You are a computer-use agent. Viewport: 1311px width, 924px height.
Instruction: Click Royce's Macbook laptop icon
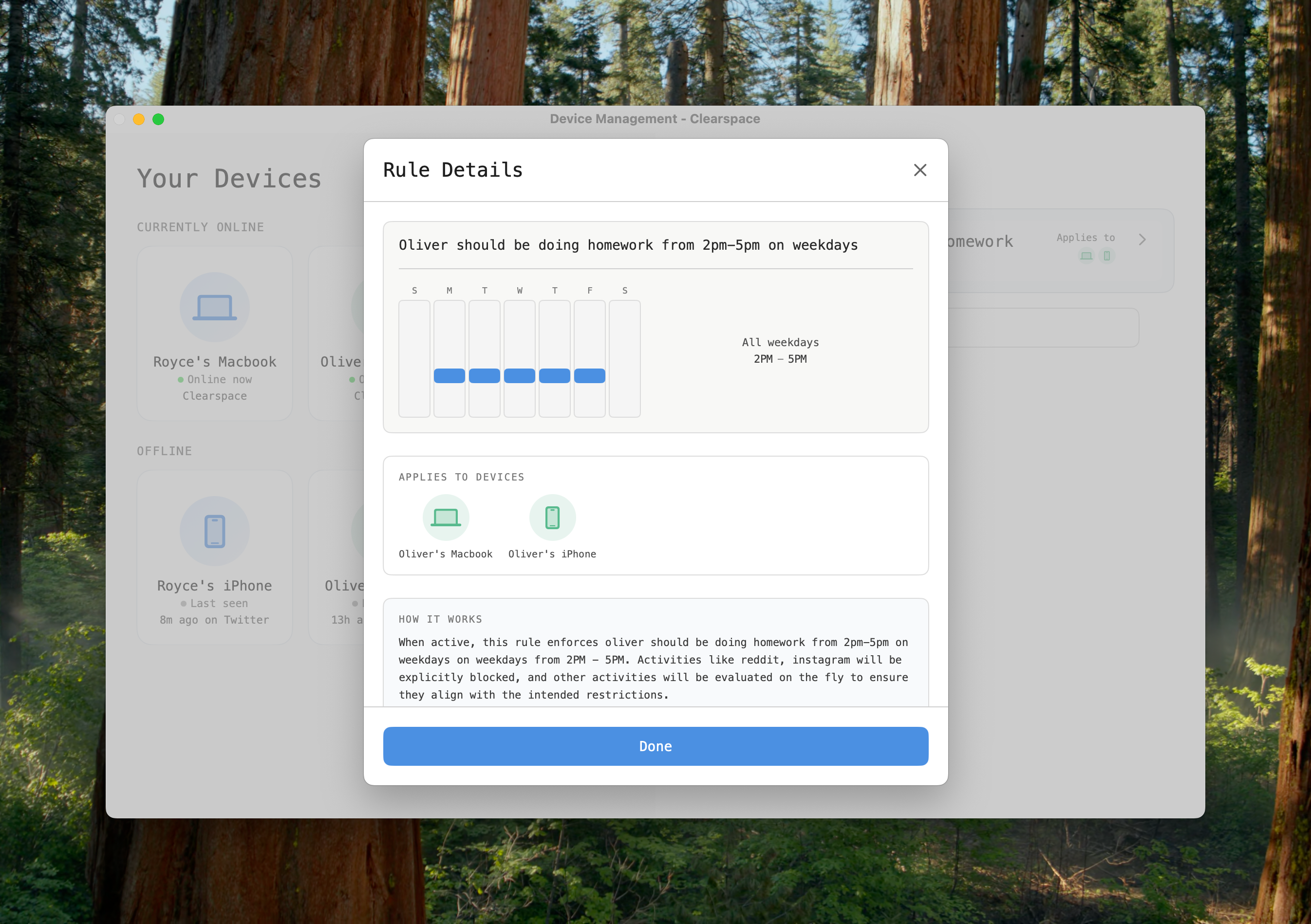(214, 307)
